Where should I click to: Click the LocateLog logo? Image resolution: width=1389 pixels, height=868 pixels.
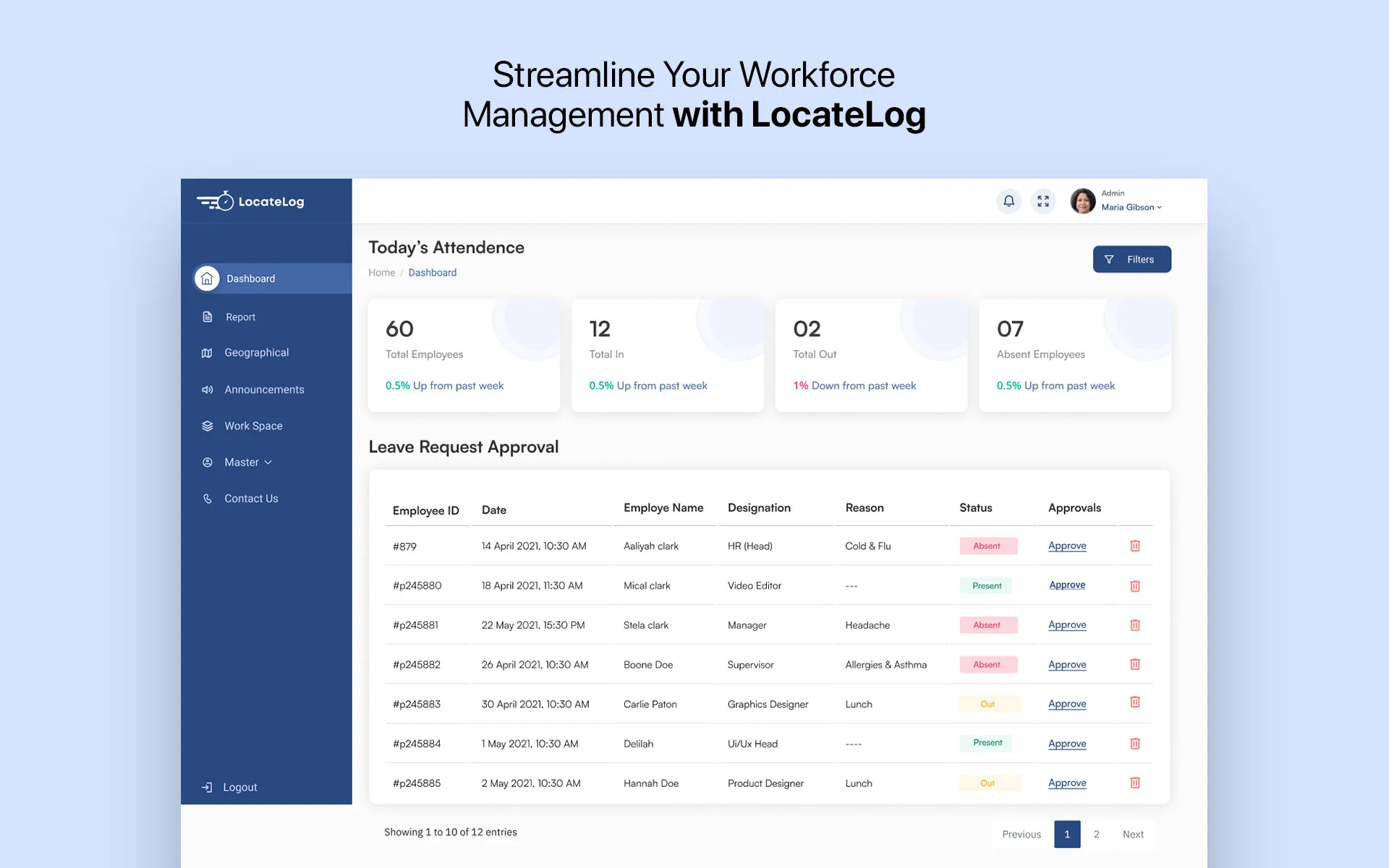point(251,201)
